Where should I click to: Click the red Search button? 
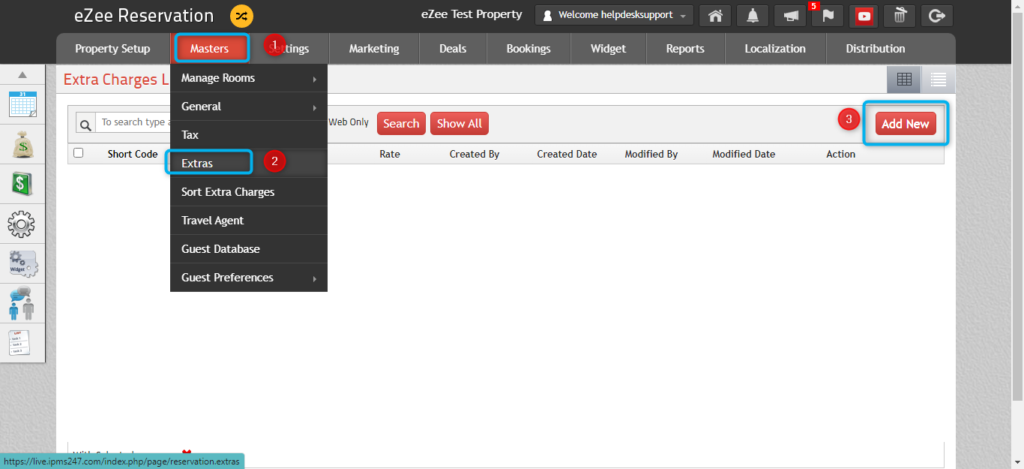401,123
